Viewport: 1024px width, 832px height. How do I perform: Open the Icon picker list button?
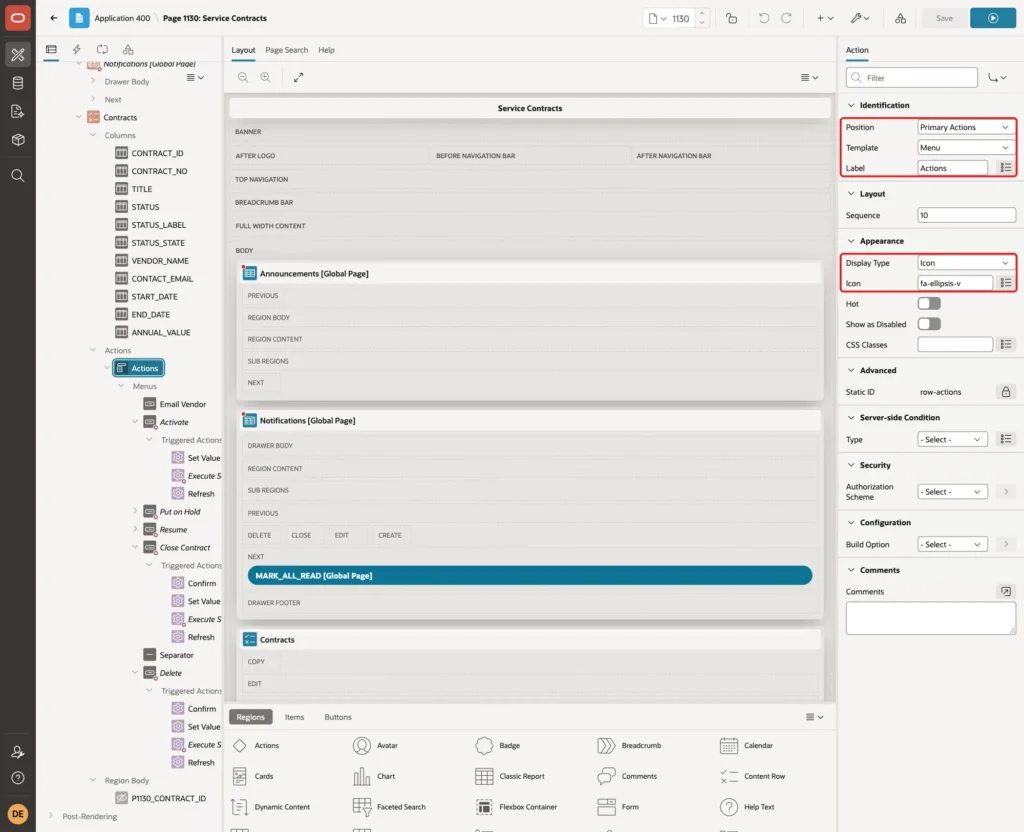(x=1005, y=283)
